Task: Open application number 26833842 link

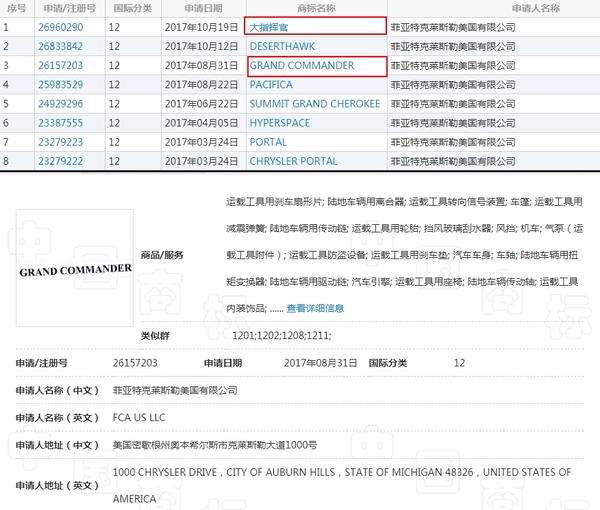Action: [60, 47]
